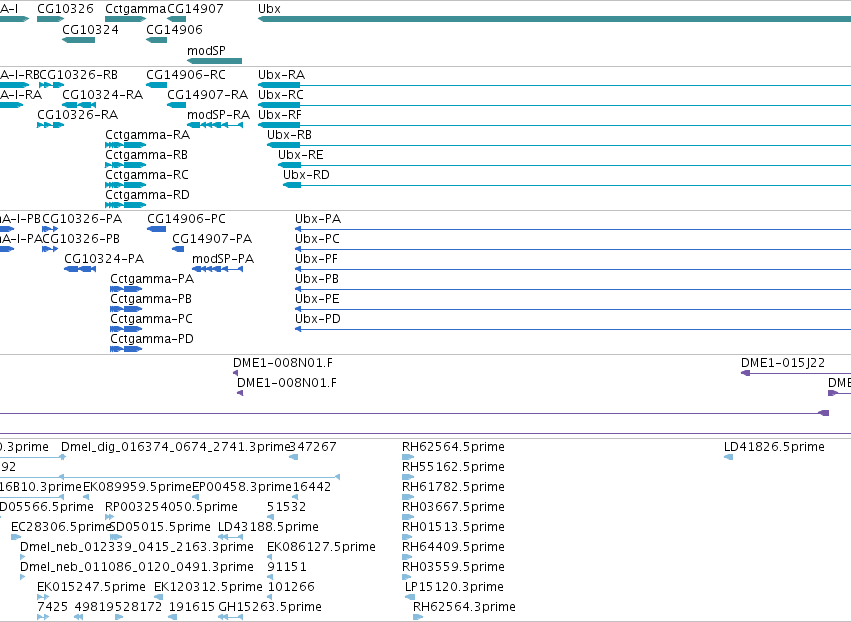Click the CG10326-PB protein label
Screen dimensions: 851x622
(x=81, y=239)
